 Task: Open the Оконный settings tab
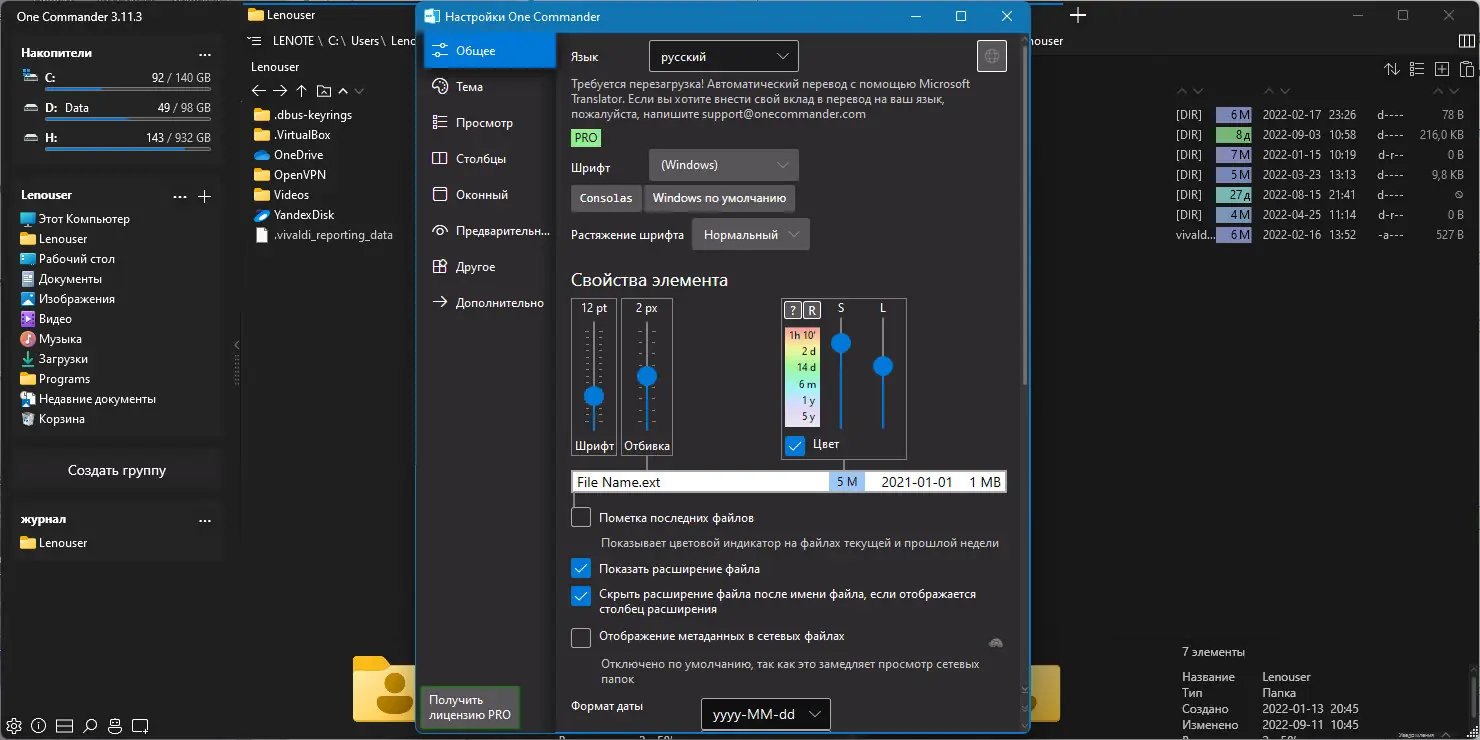point(490,194)
